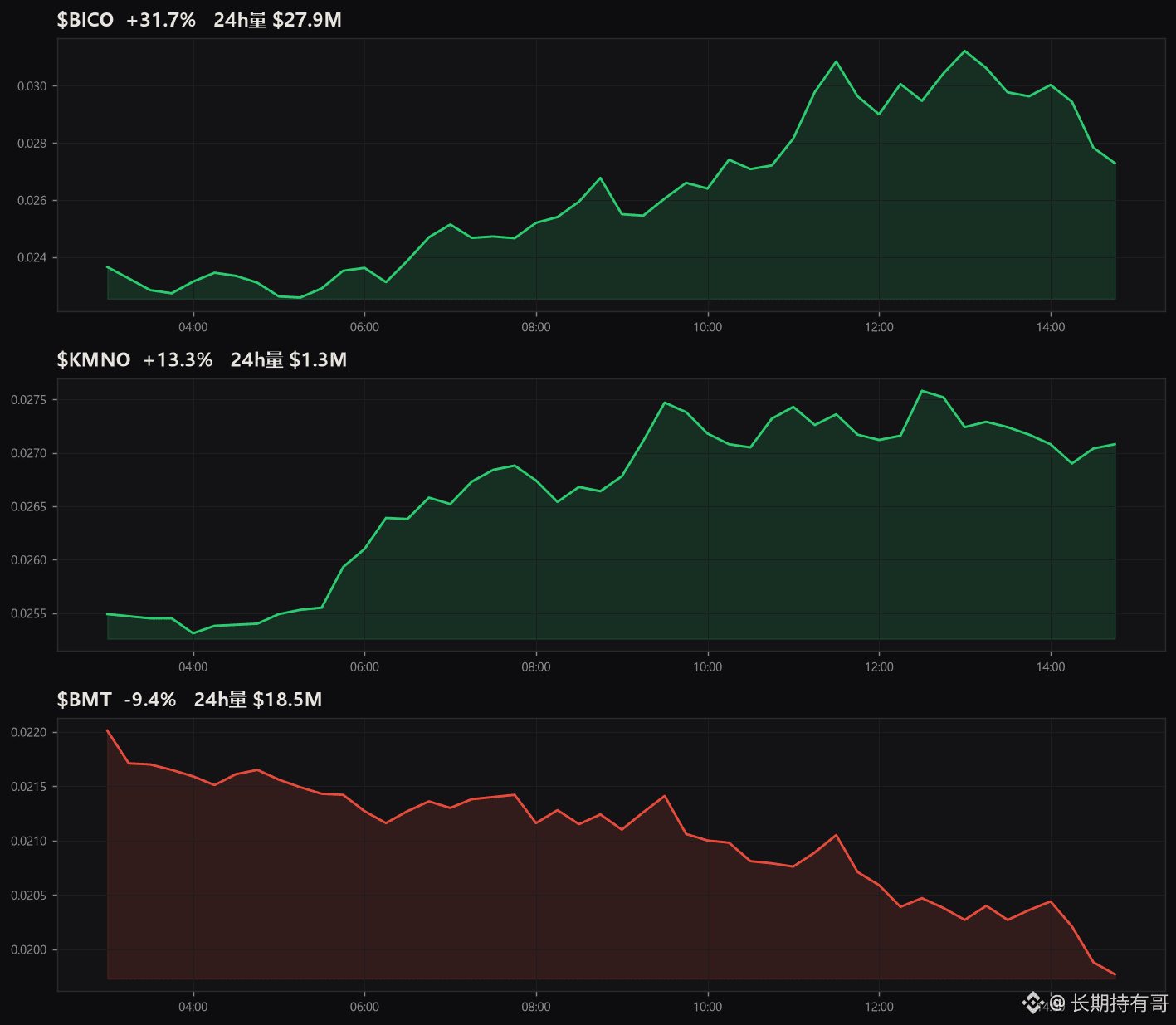Click the $KMNO chart title
The image size is (1176, 1025).
93,359
